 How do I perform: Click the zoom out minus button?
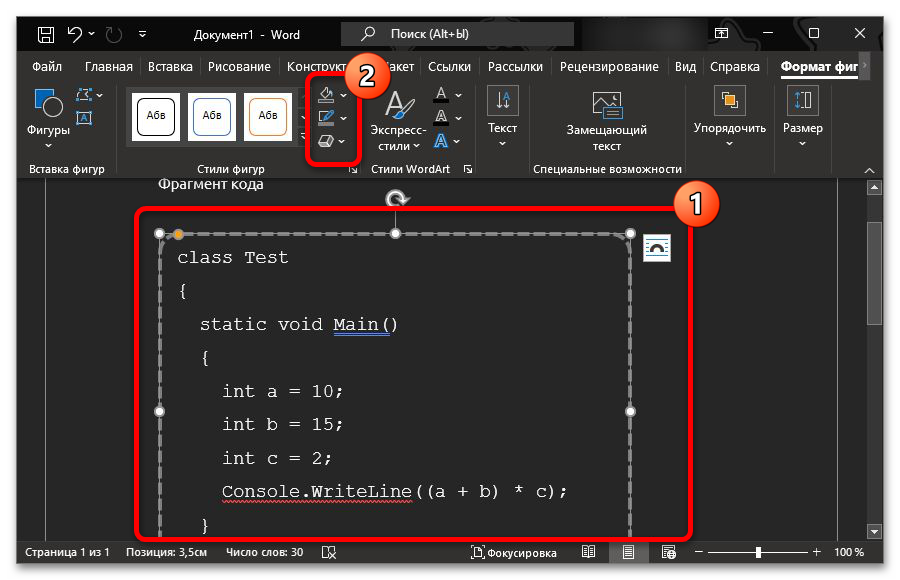699,552
